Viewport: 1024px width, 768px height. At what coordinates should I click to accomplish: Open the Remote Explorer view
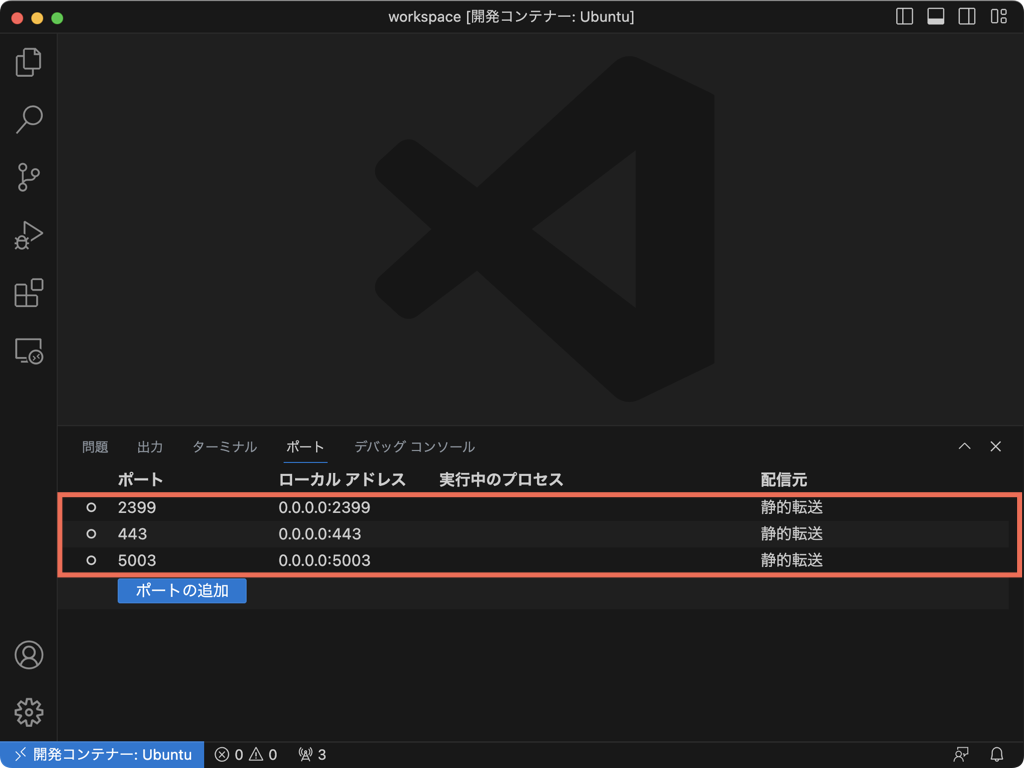(29, 351)
